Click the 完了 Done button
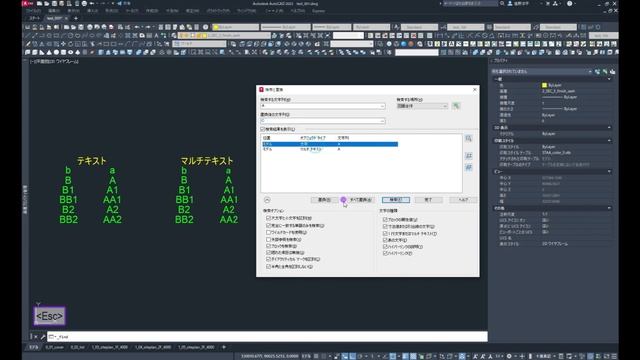 coord(428,200)
